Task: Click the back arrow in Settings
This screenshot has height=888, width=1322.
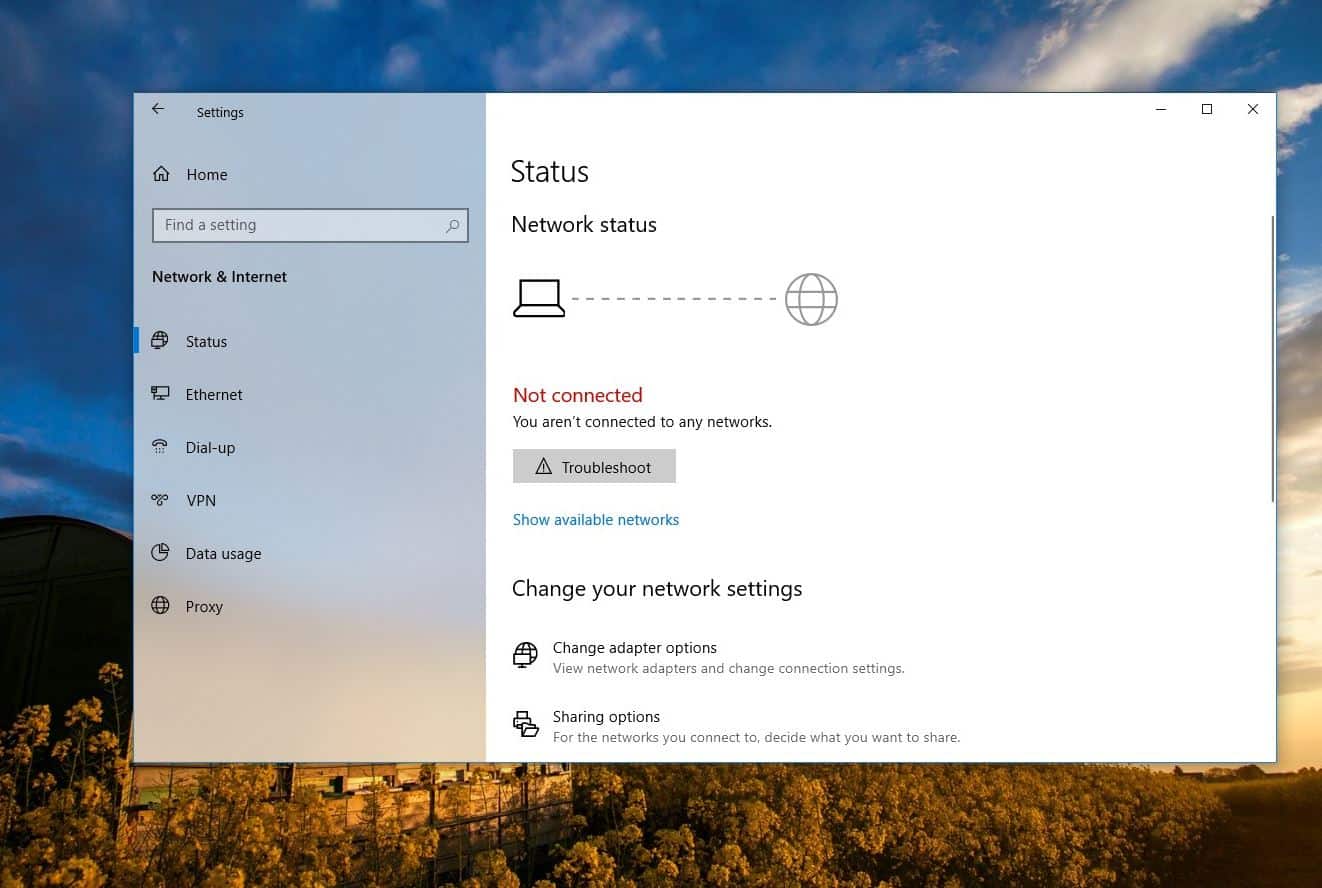Action: (x=157, y=108)
